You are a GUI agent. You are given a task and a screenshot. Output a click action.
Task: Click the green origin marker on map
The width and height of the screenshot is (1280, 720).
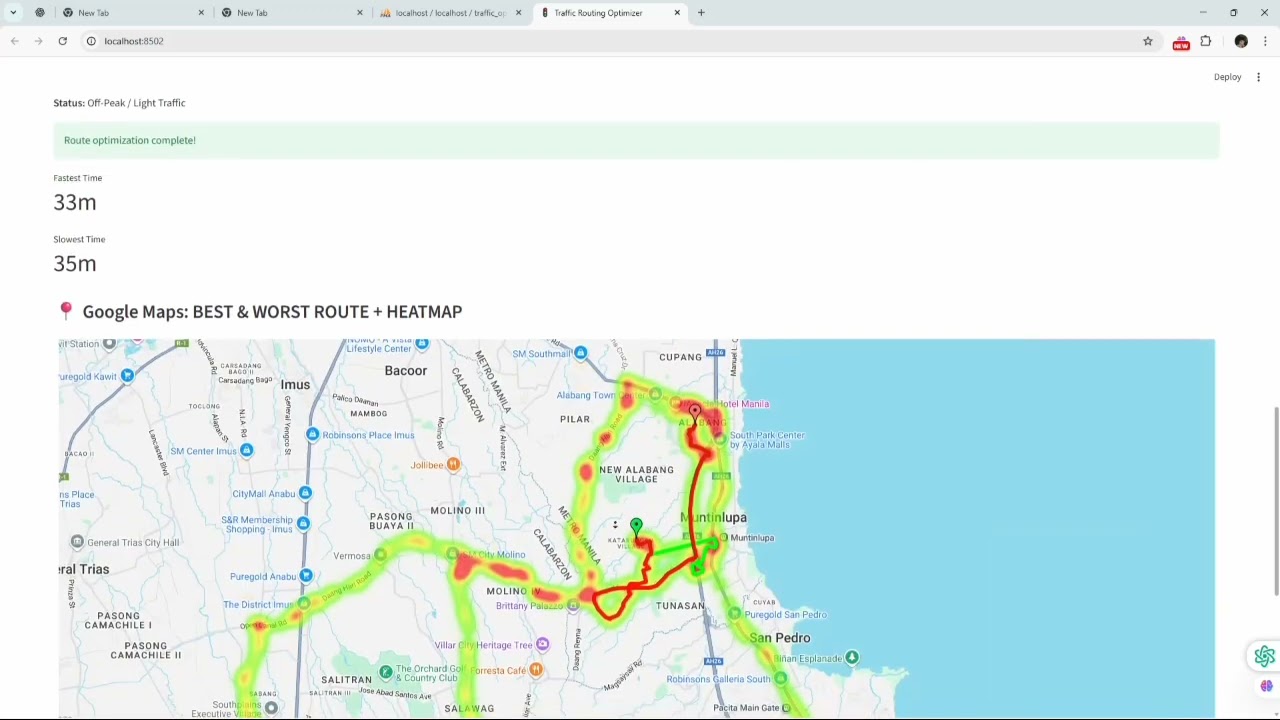click(636, 526)
